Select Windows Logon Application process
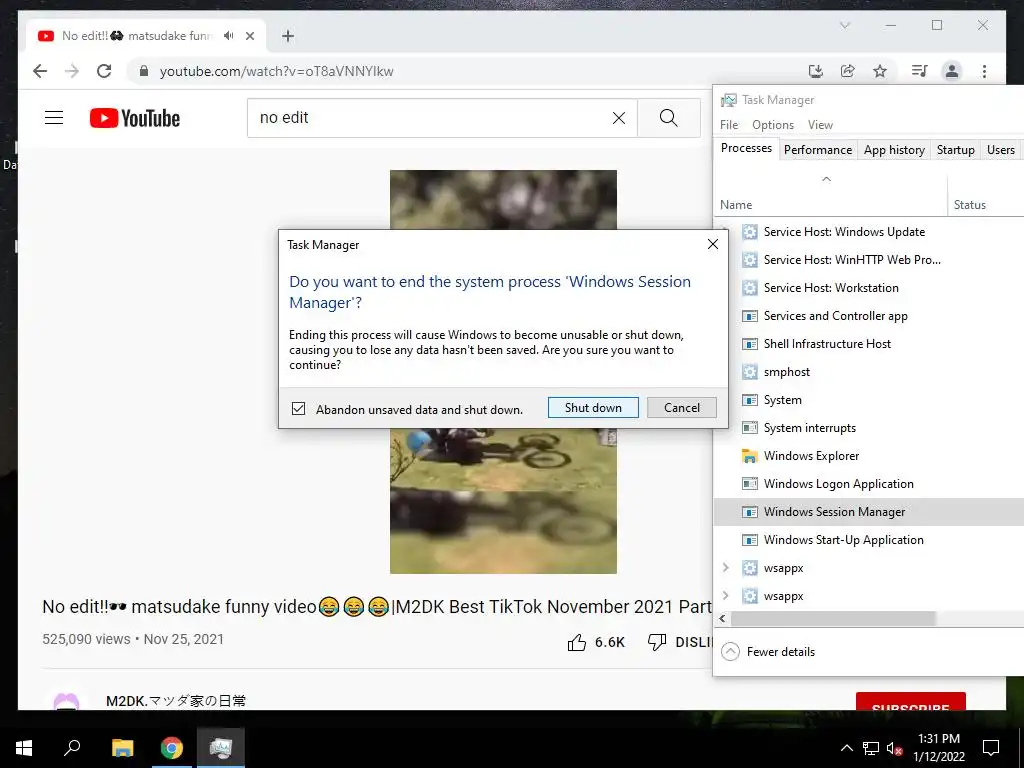 869,485
